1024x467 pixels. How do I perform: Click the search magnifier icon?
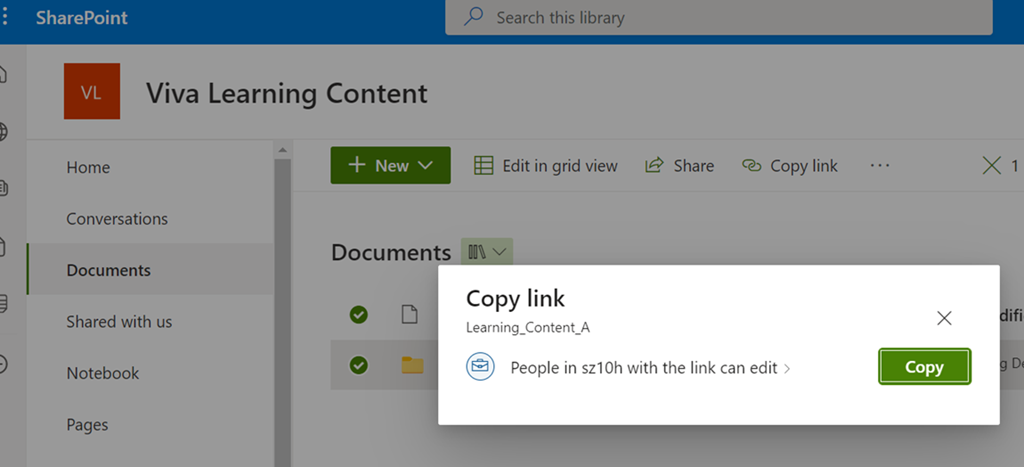coord(473,17)
